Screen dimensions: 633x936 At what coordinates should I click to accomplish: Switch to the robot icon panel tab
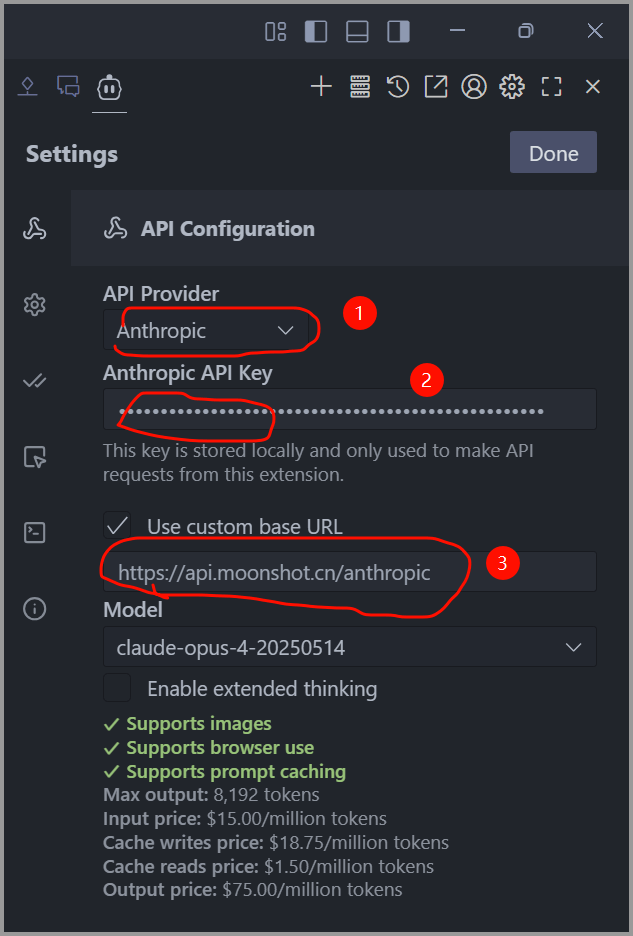109,87
